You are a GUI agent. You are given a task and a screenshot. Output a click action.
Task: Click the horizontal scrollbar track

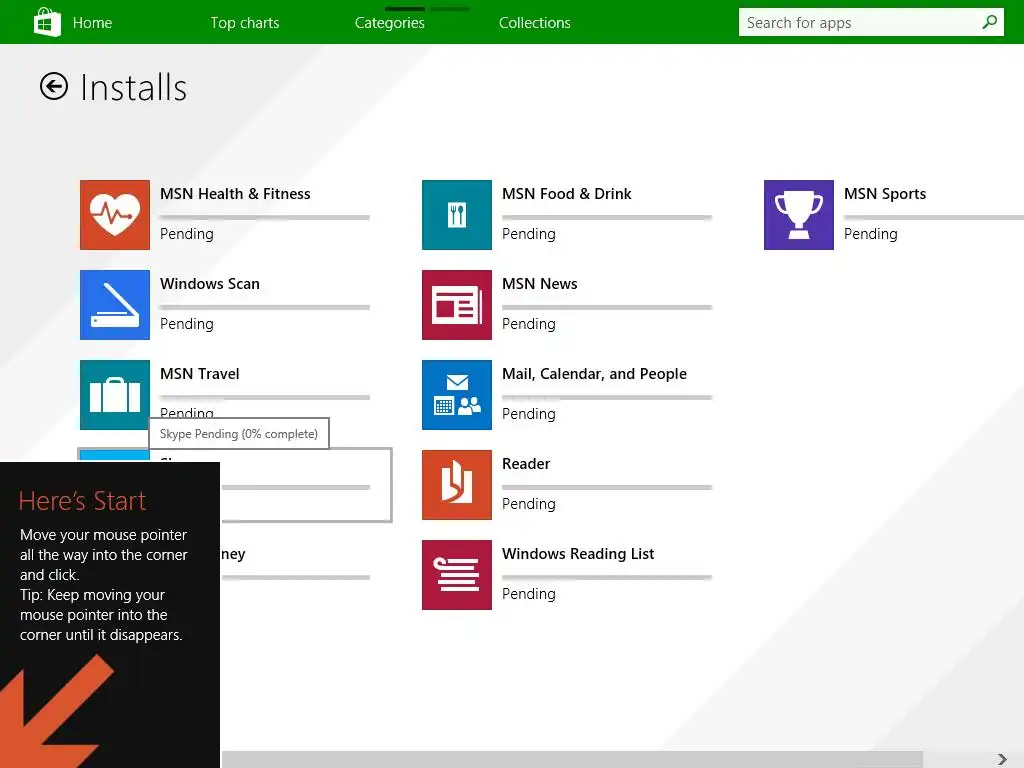572,760
